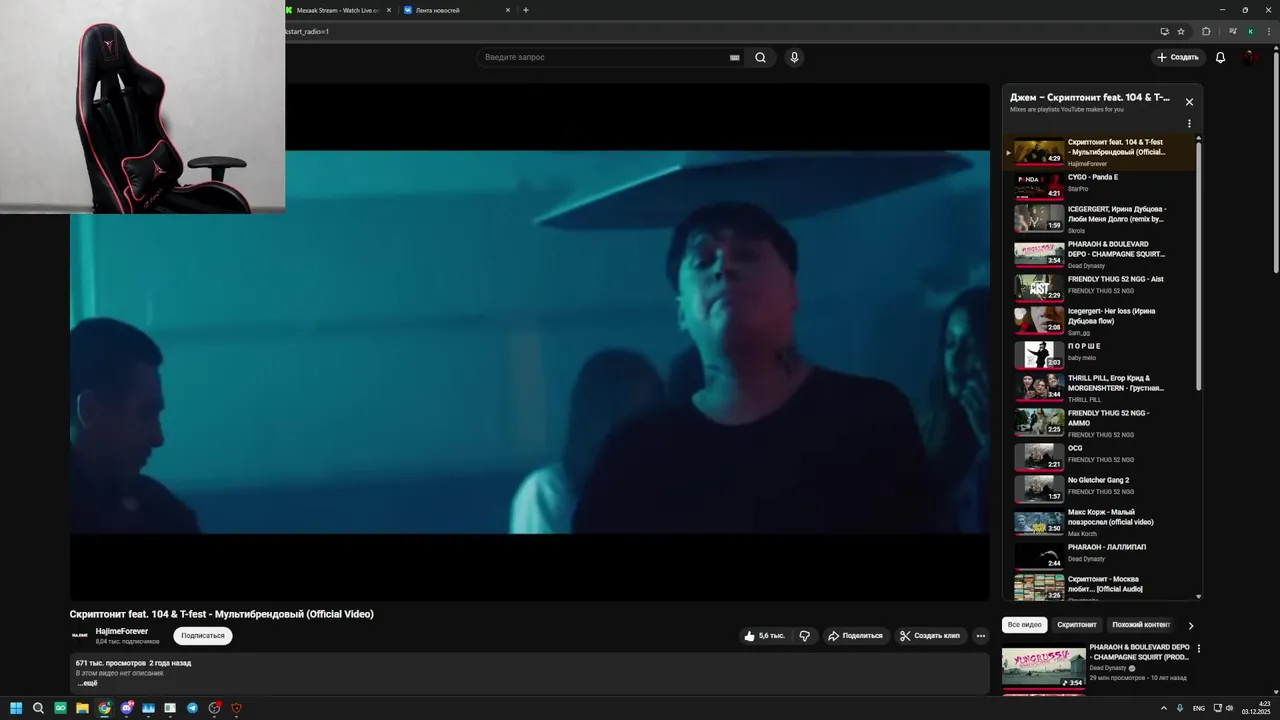Click the Создать button in the header

pyautogui.click(x=1178, y=58)
